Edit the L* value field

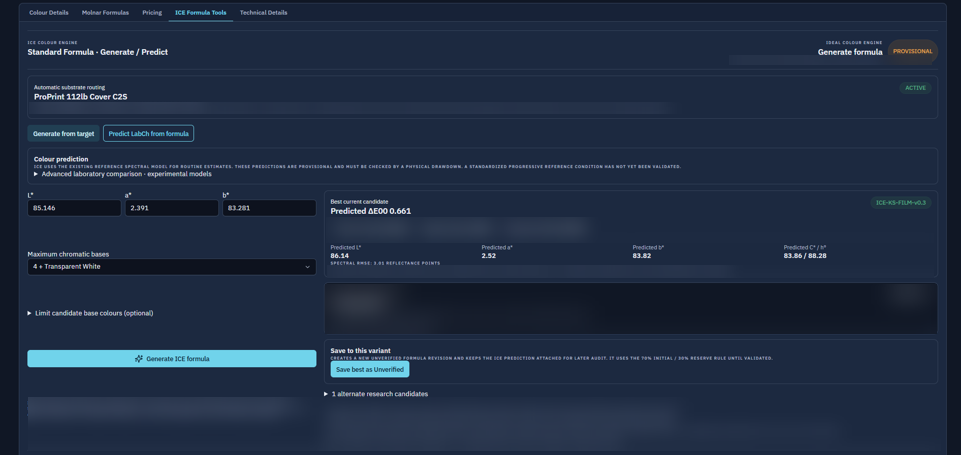click(x=74, y=208)
